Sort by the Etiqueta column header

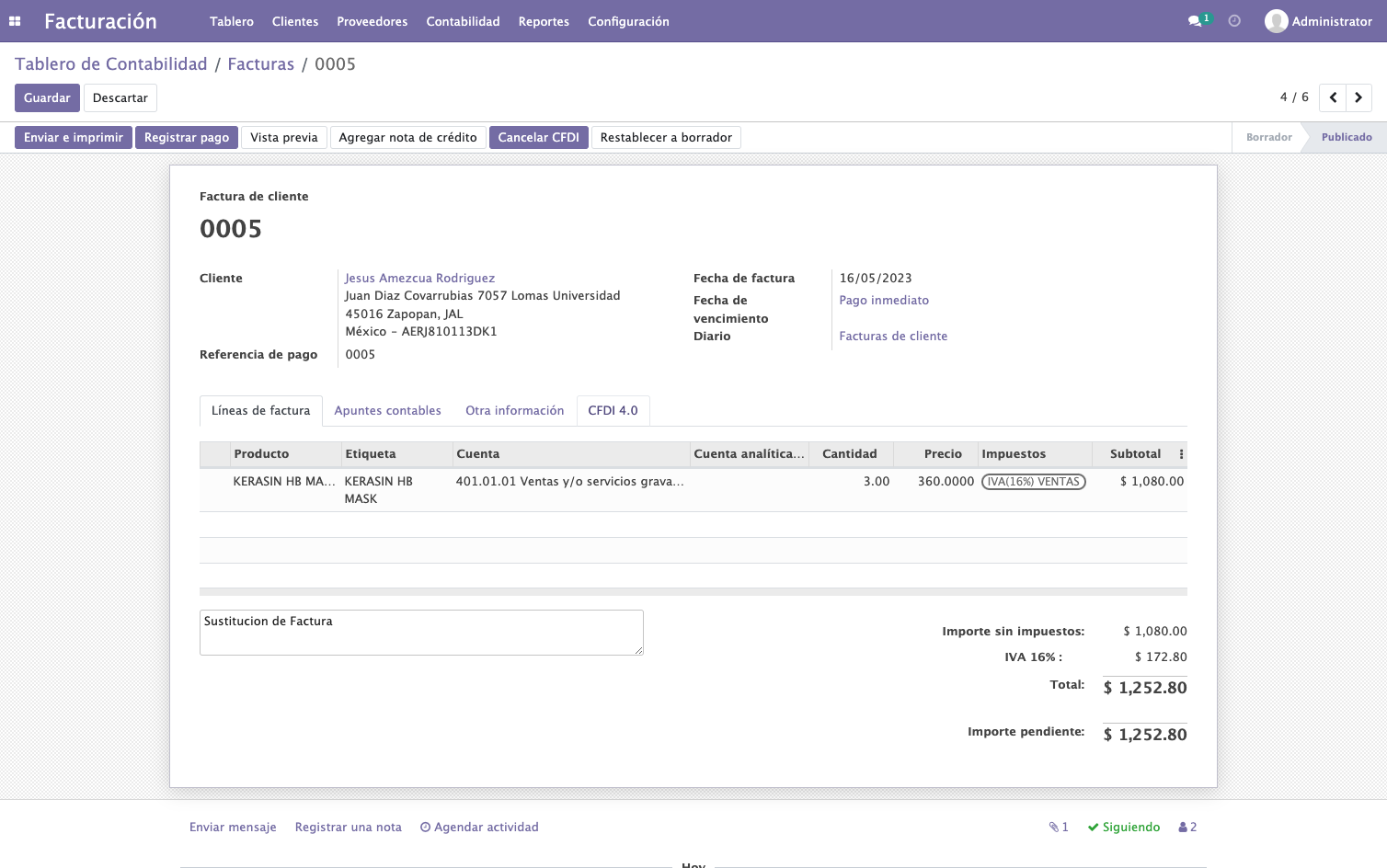point(396,454)
